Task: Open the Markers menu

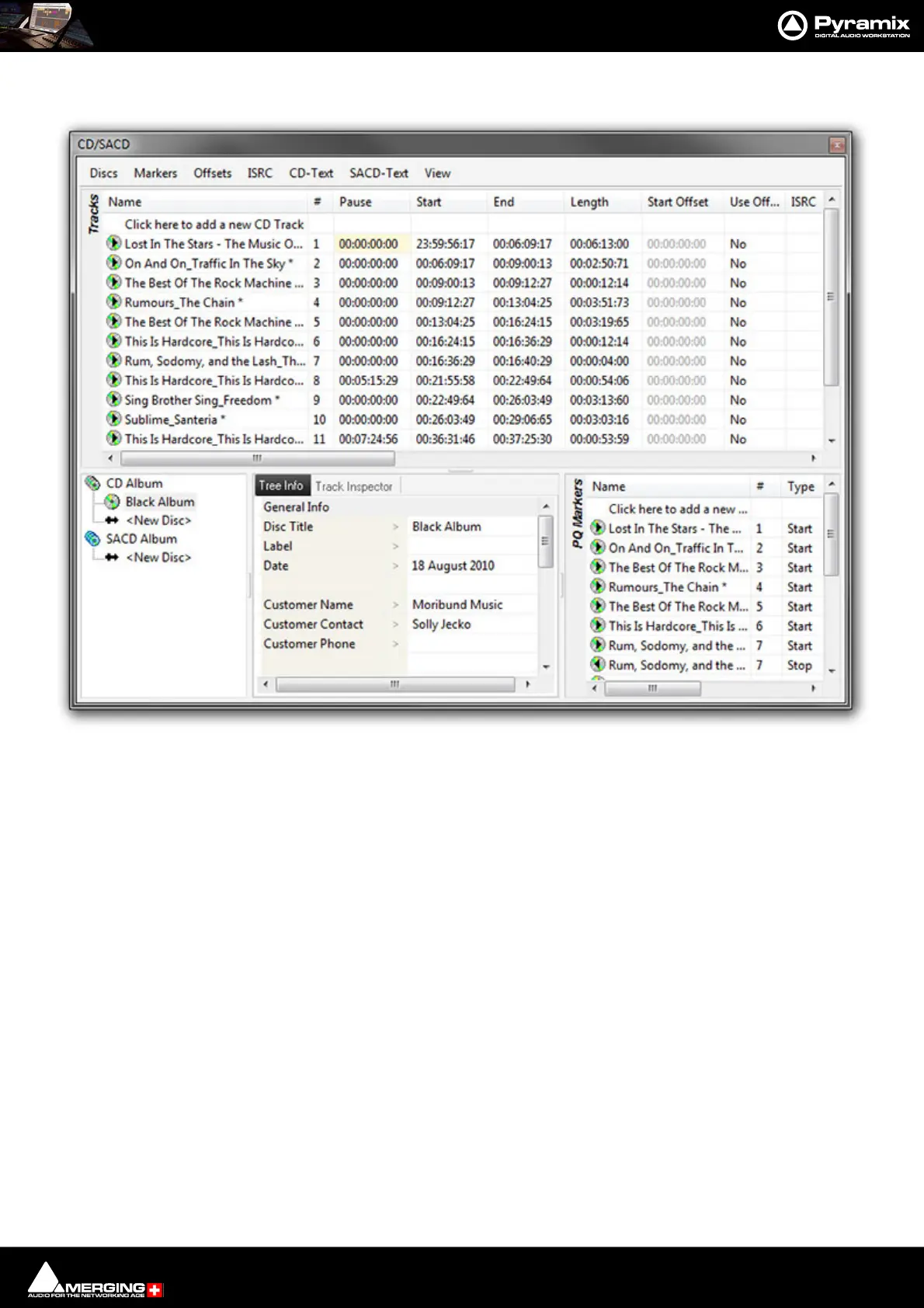Action: coord(155,173)
